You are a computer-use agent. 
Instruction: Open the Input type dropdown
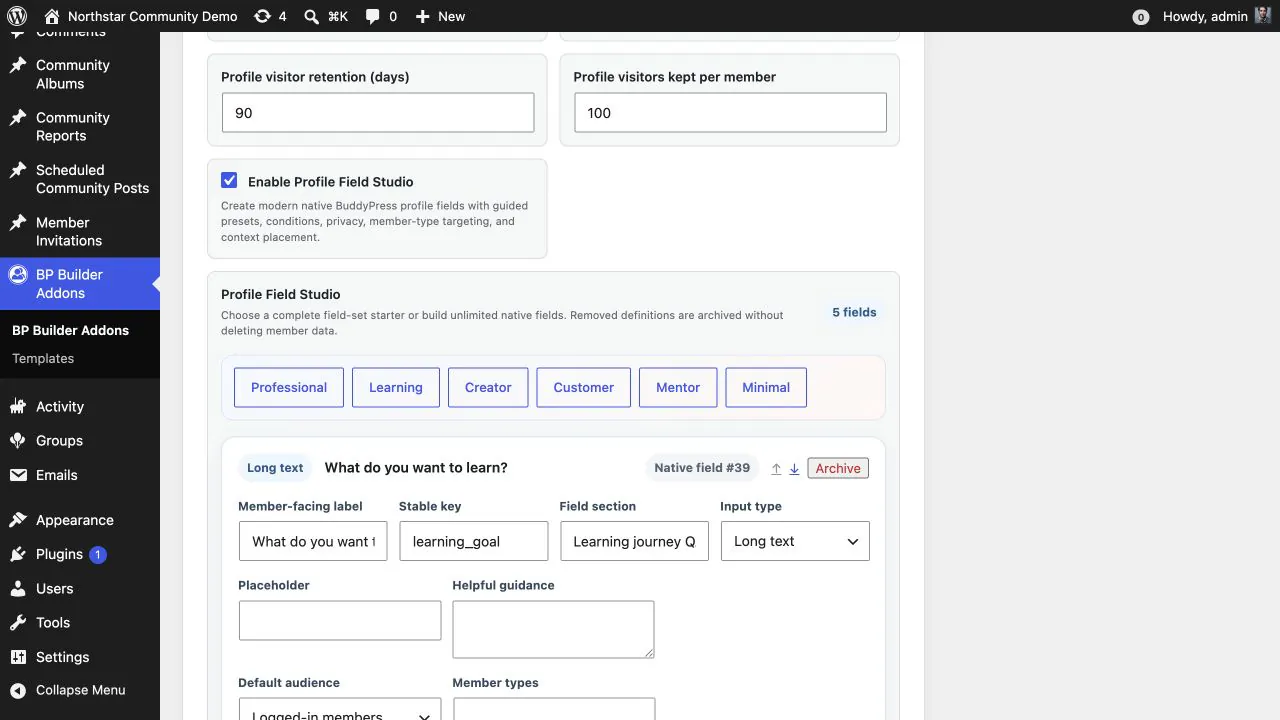(x=795, y=541)
